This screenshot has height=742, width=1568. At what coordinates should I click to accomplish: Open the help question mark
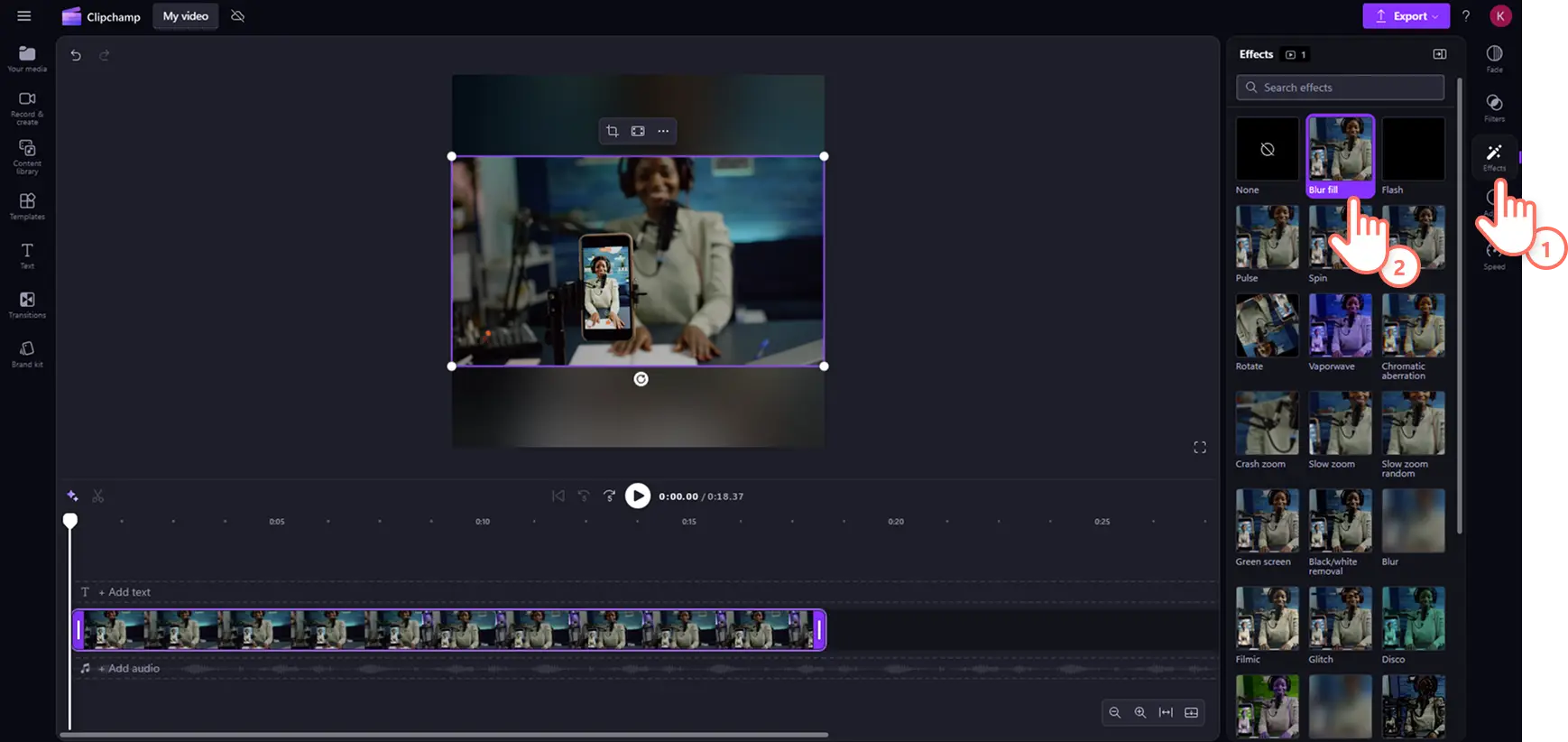click(x=1466, y=16)
